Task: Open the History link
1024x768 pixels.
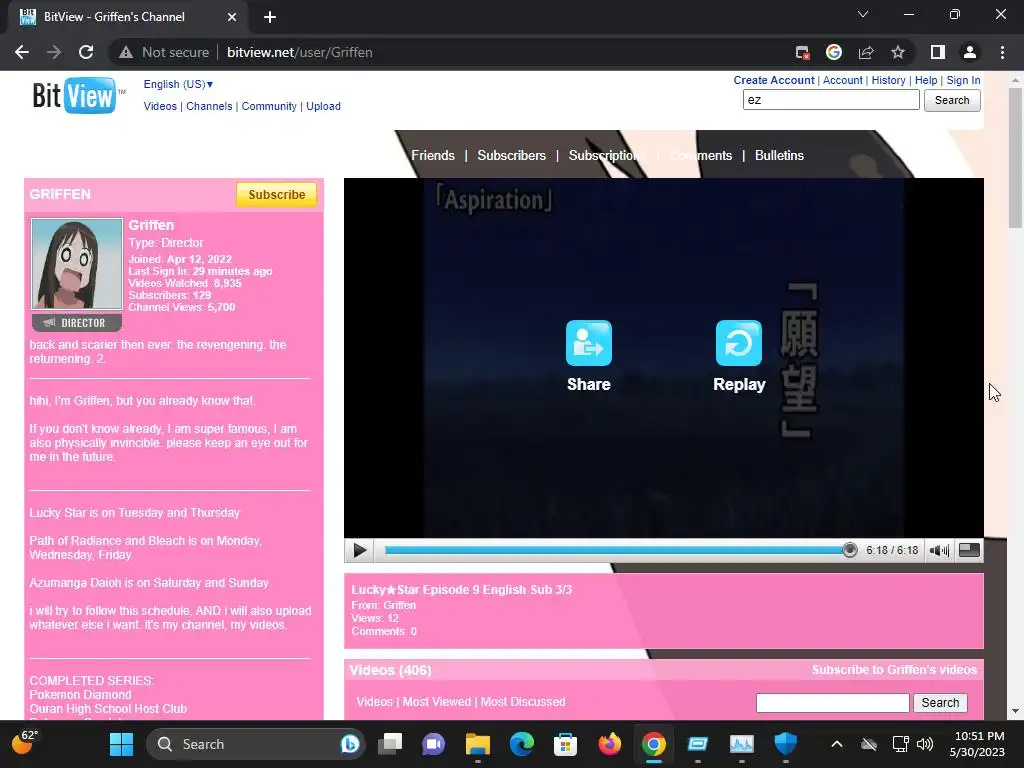Action: point(888,80)
